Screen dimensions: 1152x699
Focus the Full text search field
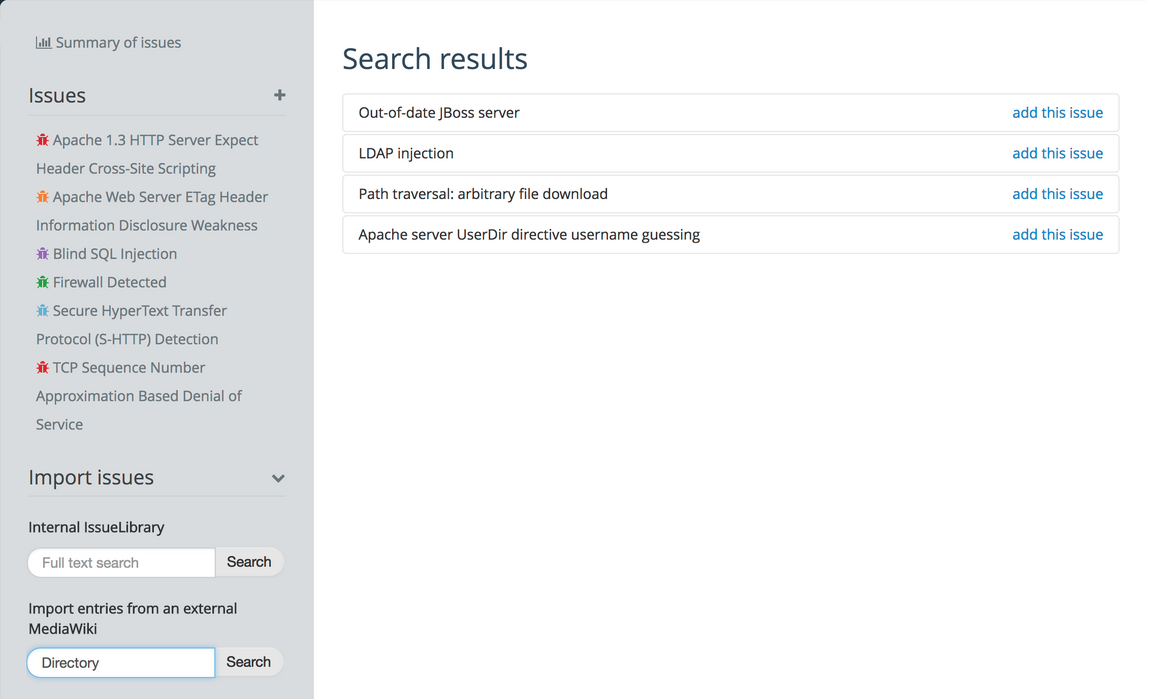tap(121, 562)
